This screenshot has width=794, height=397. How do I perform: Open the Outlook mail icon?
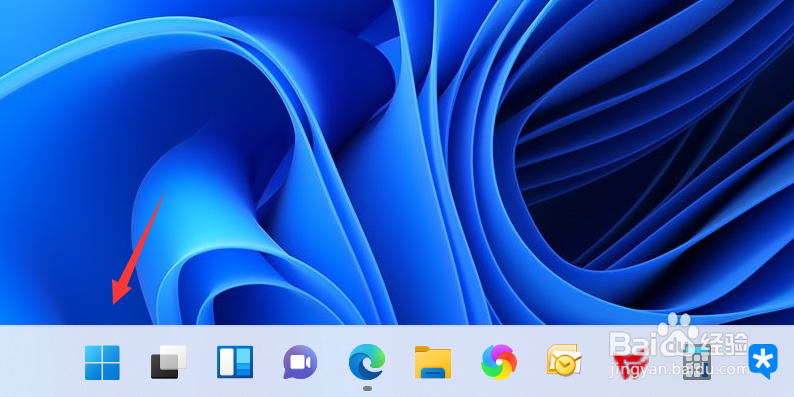click(564, 361)
